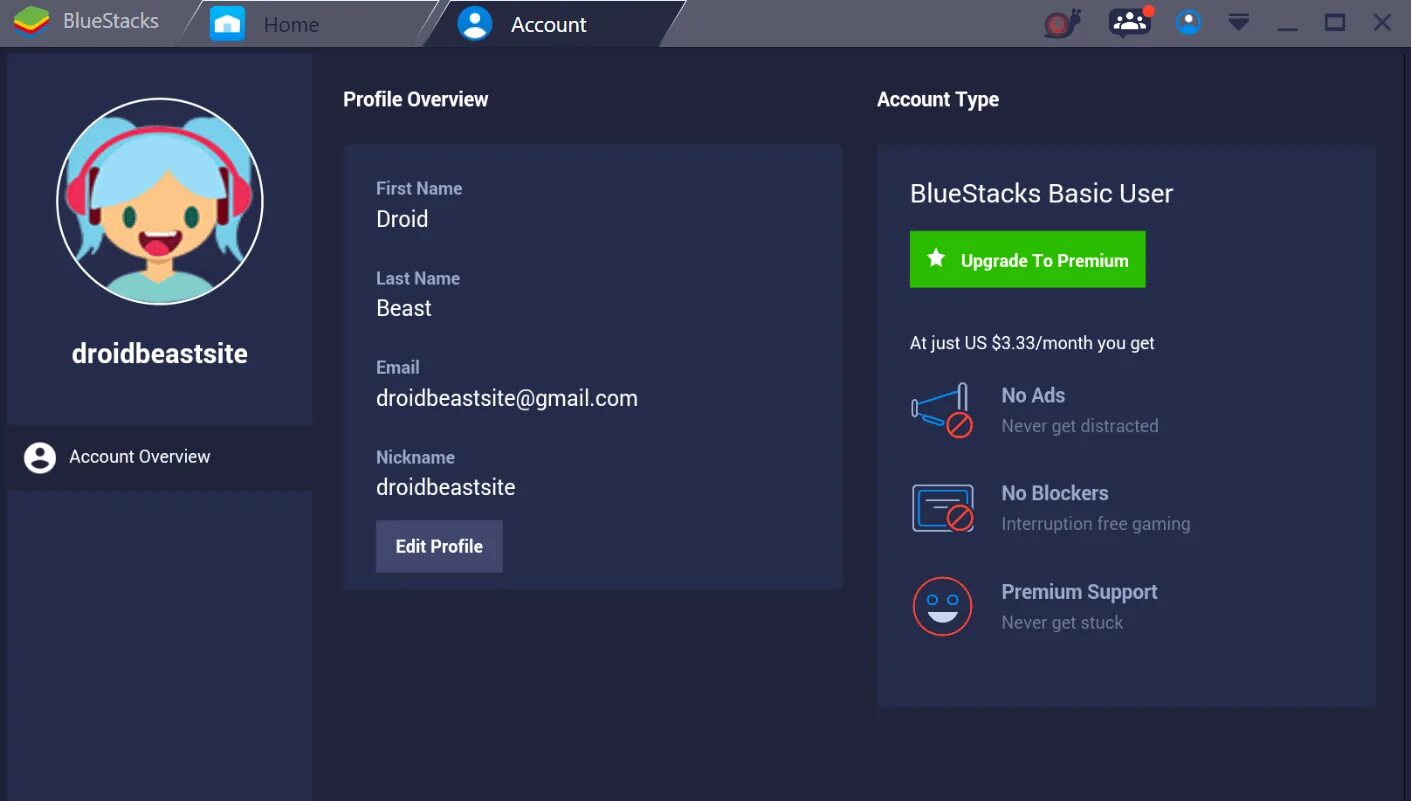This screenshot has height=801, width=1411.
Task: Open the speed snail icon in title bar
Action: pyautogui.click(x=1062, y=22)
